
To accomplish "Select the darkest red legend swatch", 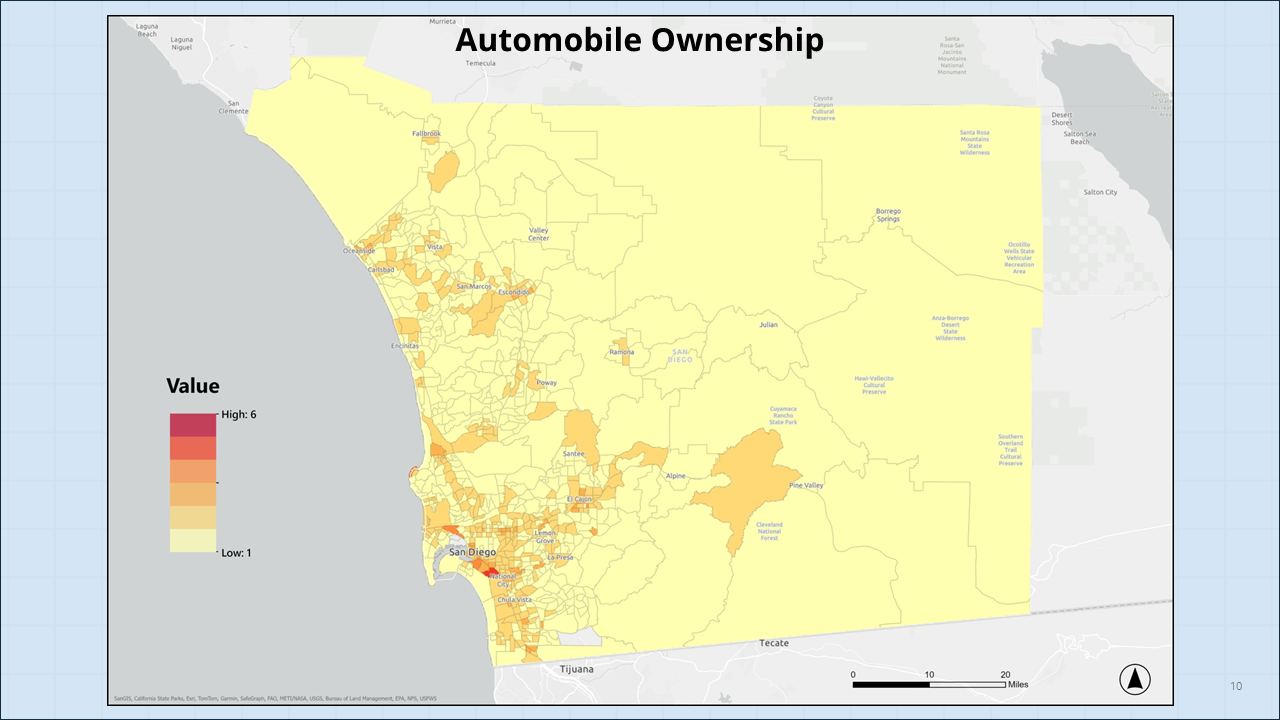I will click(193, 425).
